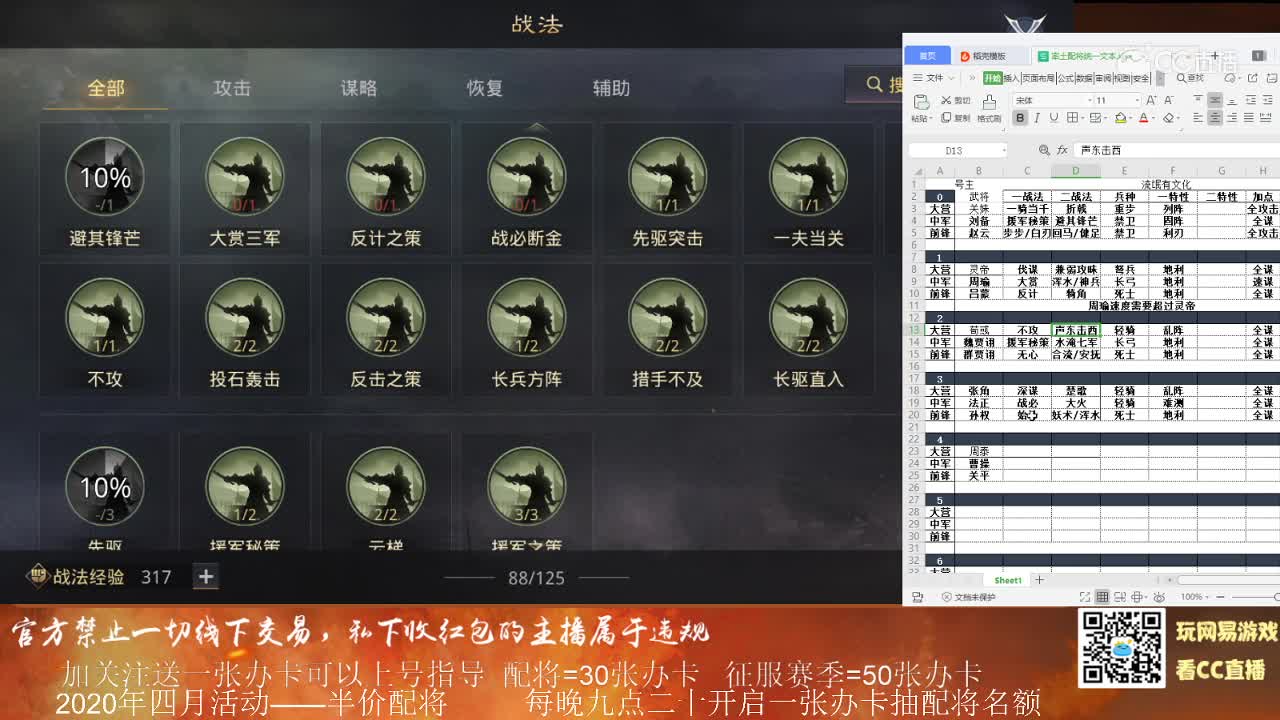Image resolution: width=1280 pixels, height=720 pixels.
Task: Switch to 恢复 tactic tab
Action: [484, 88]
